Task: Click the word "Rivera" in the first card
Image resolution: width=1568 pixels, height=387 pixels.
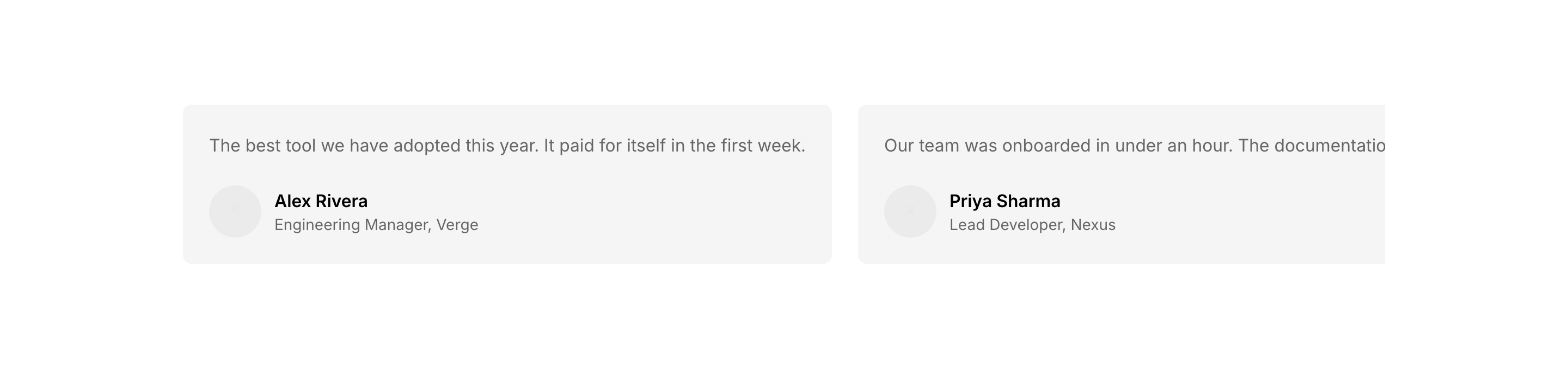Action: [341, 201]
